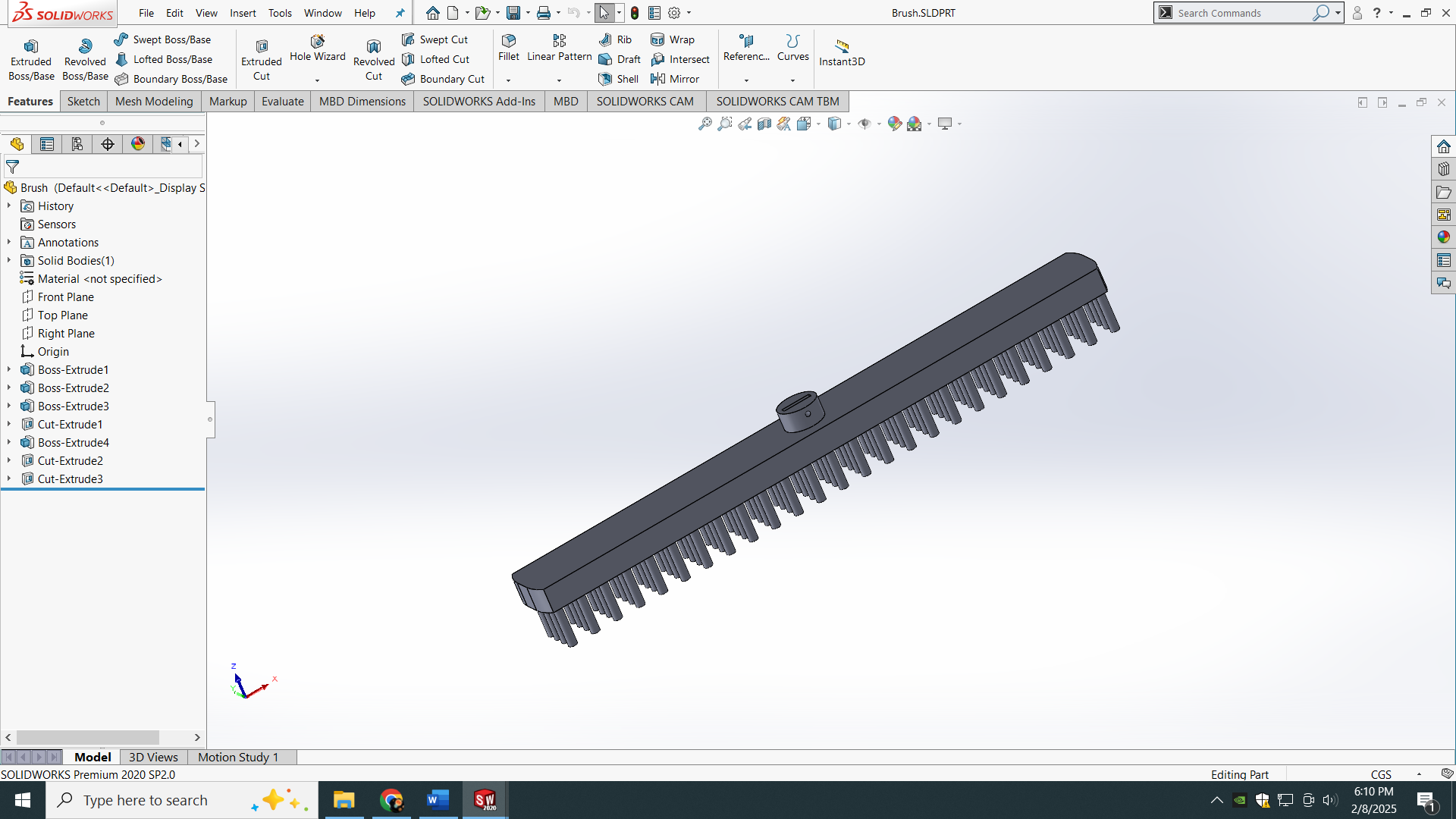Open the Curves dropdown arrow

pos(793,80)
